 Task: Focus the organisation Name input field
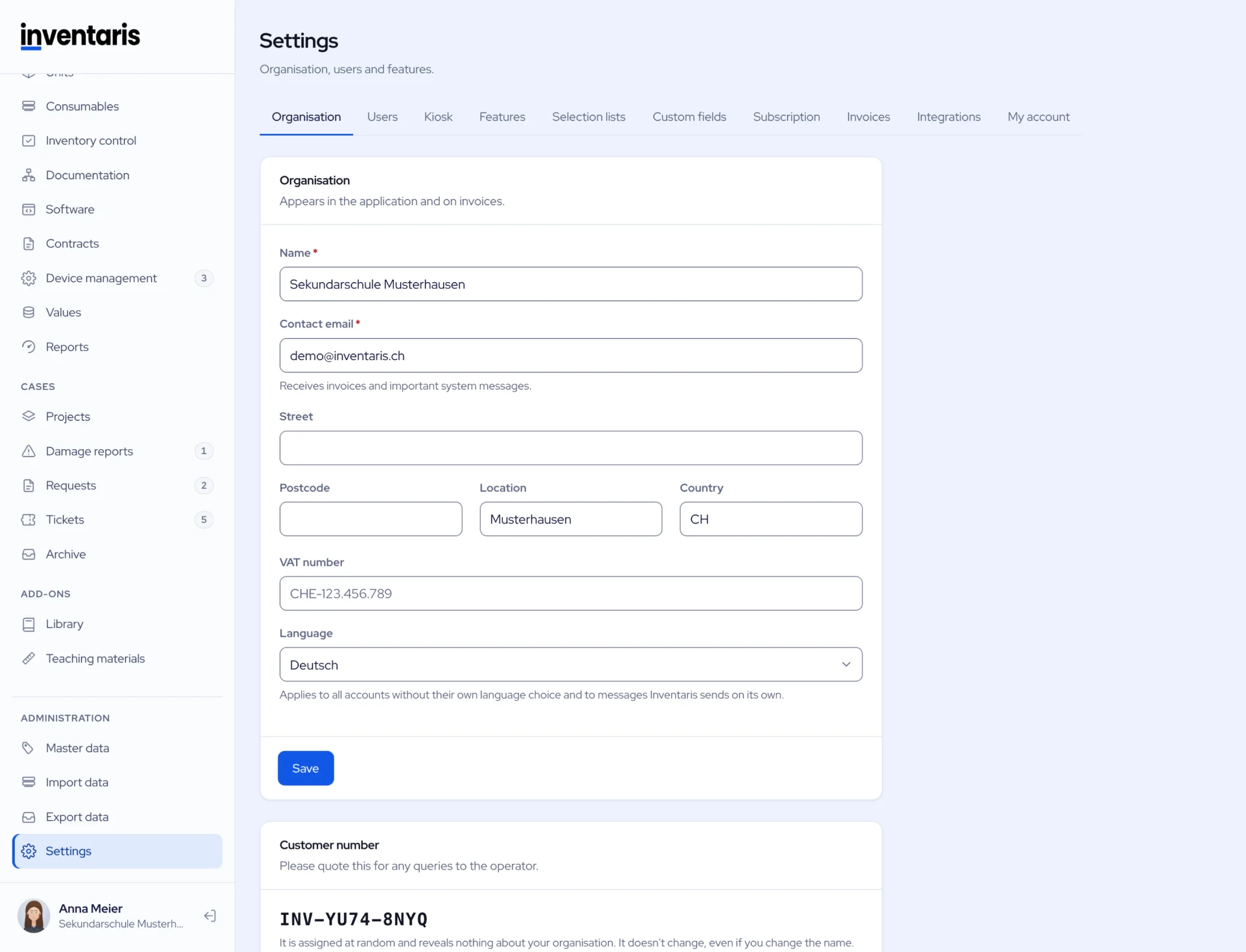(570, 284)
